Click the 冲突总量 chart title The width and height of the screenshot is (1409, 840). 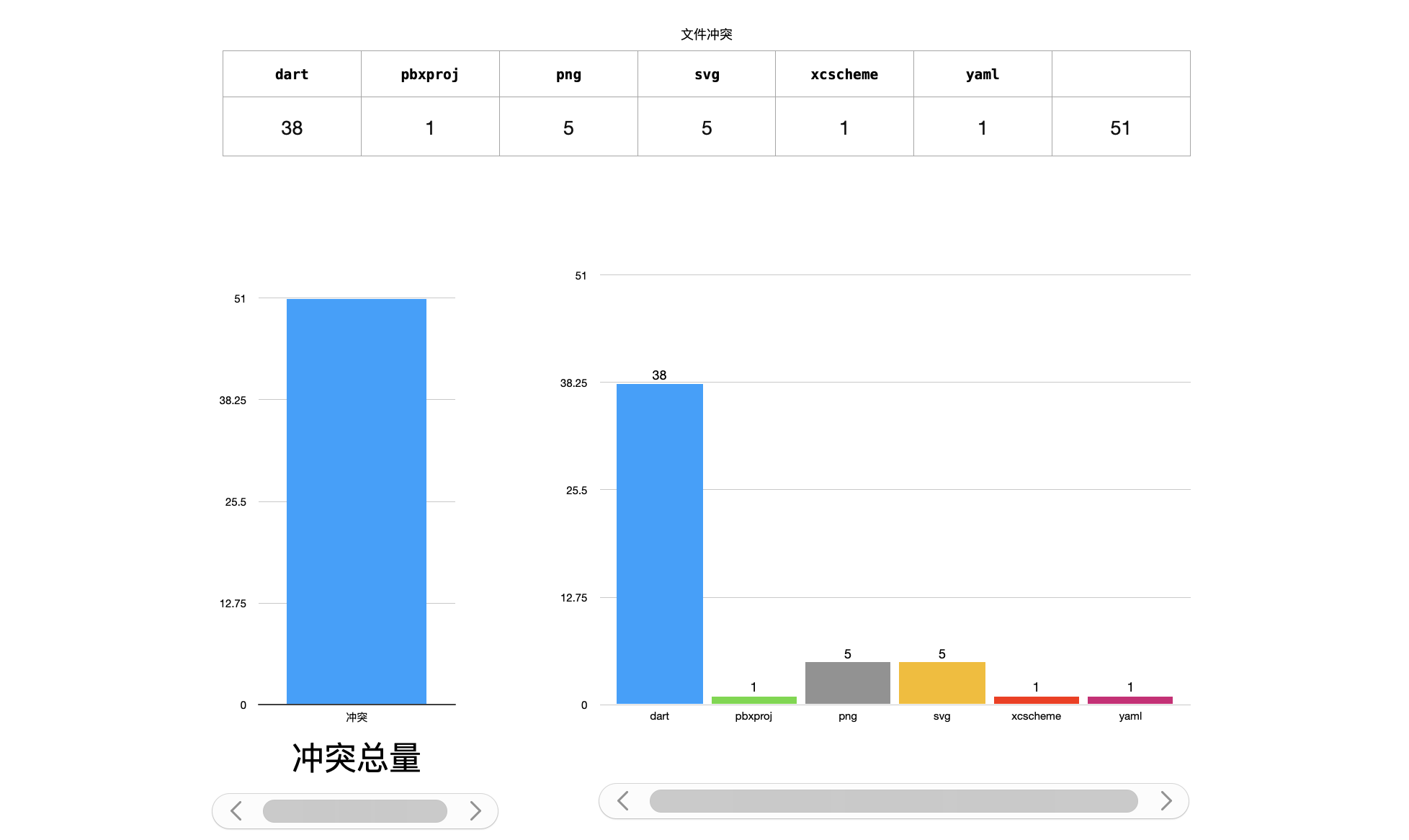pyautogui.click(x=357, y=759)
